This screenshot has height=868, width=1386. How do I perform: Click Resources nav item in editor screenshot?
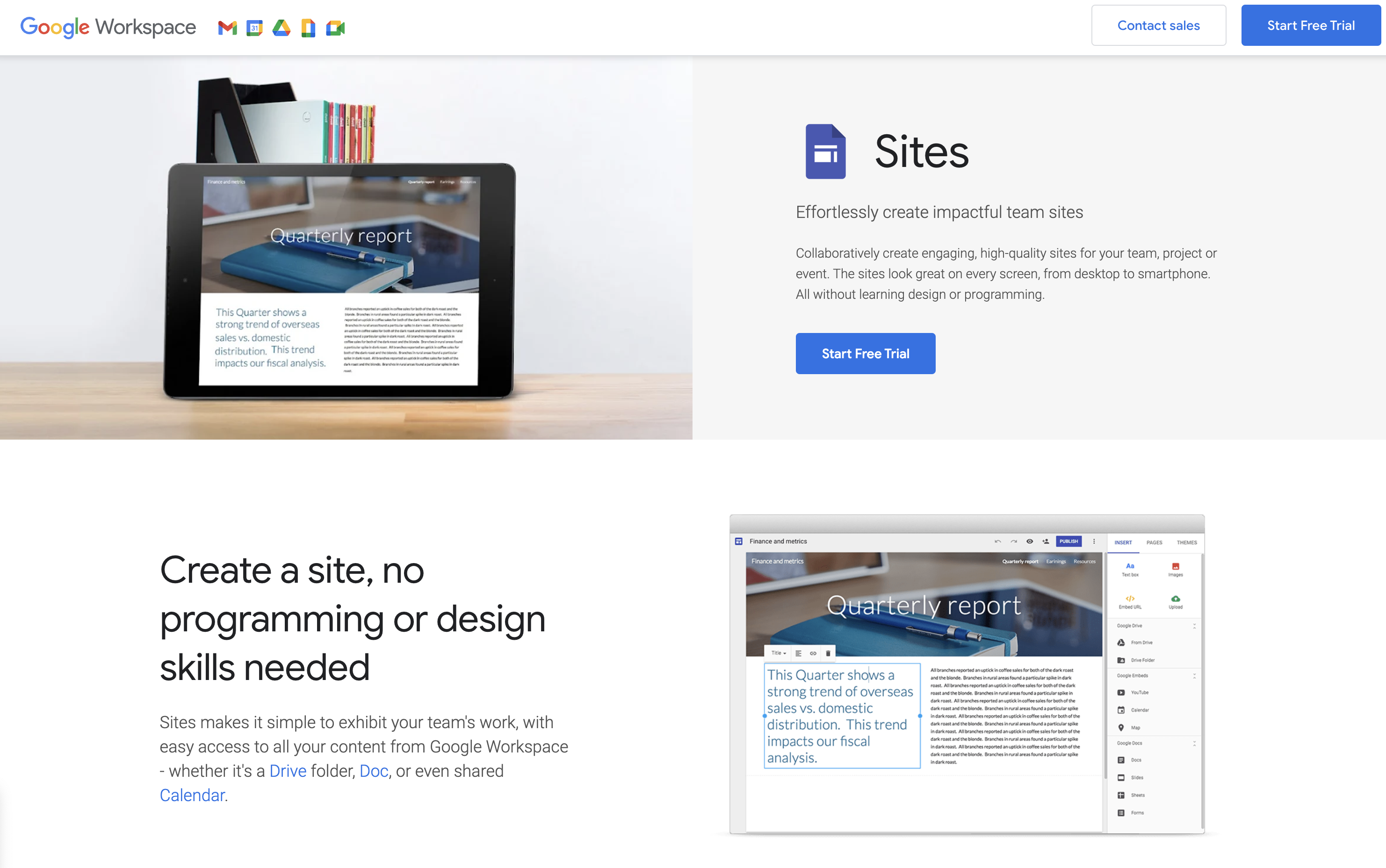click(1085, 562)
